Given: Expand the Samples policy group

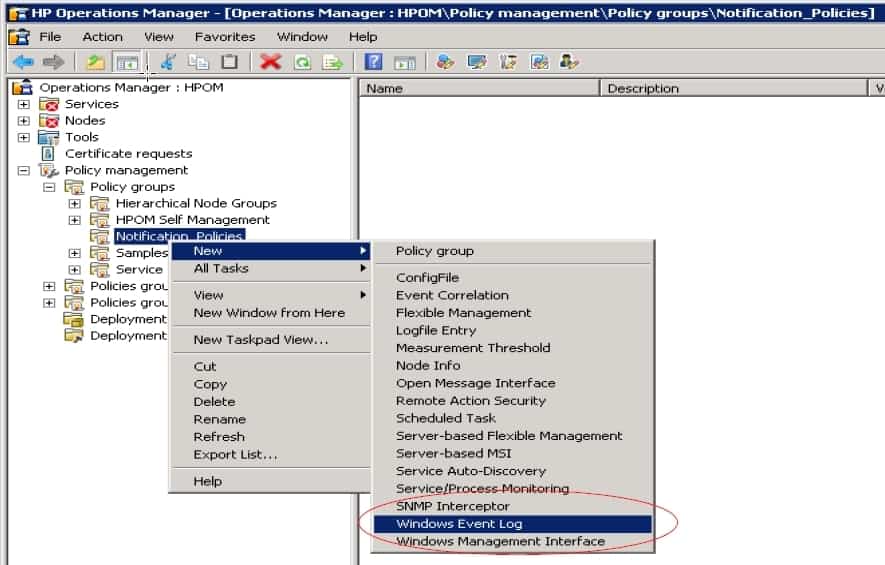Looking at the screenshot, I should click(75, 253).
